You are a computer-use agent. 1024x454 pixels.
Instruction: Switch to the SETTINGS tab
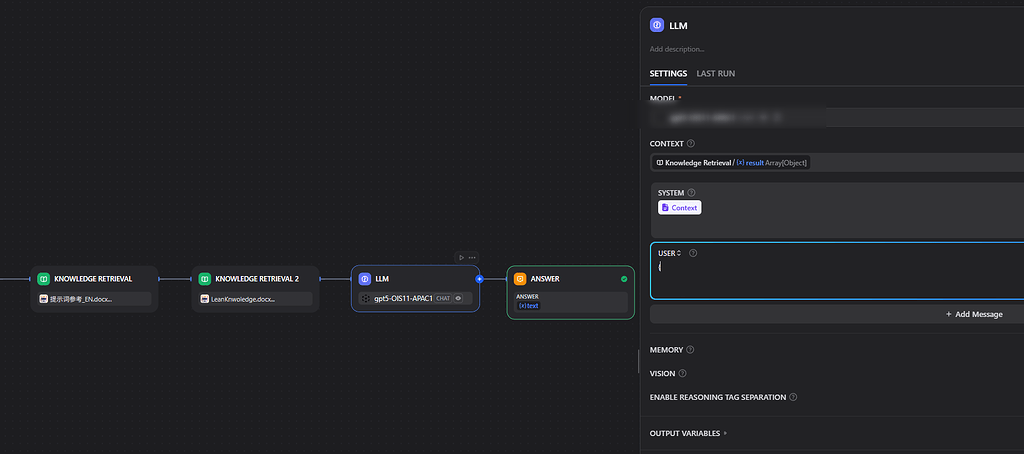[668, 74]
